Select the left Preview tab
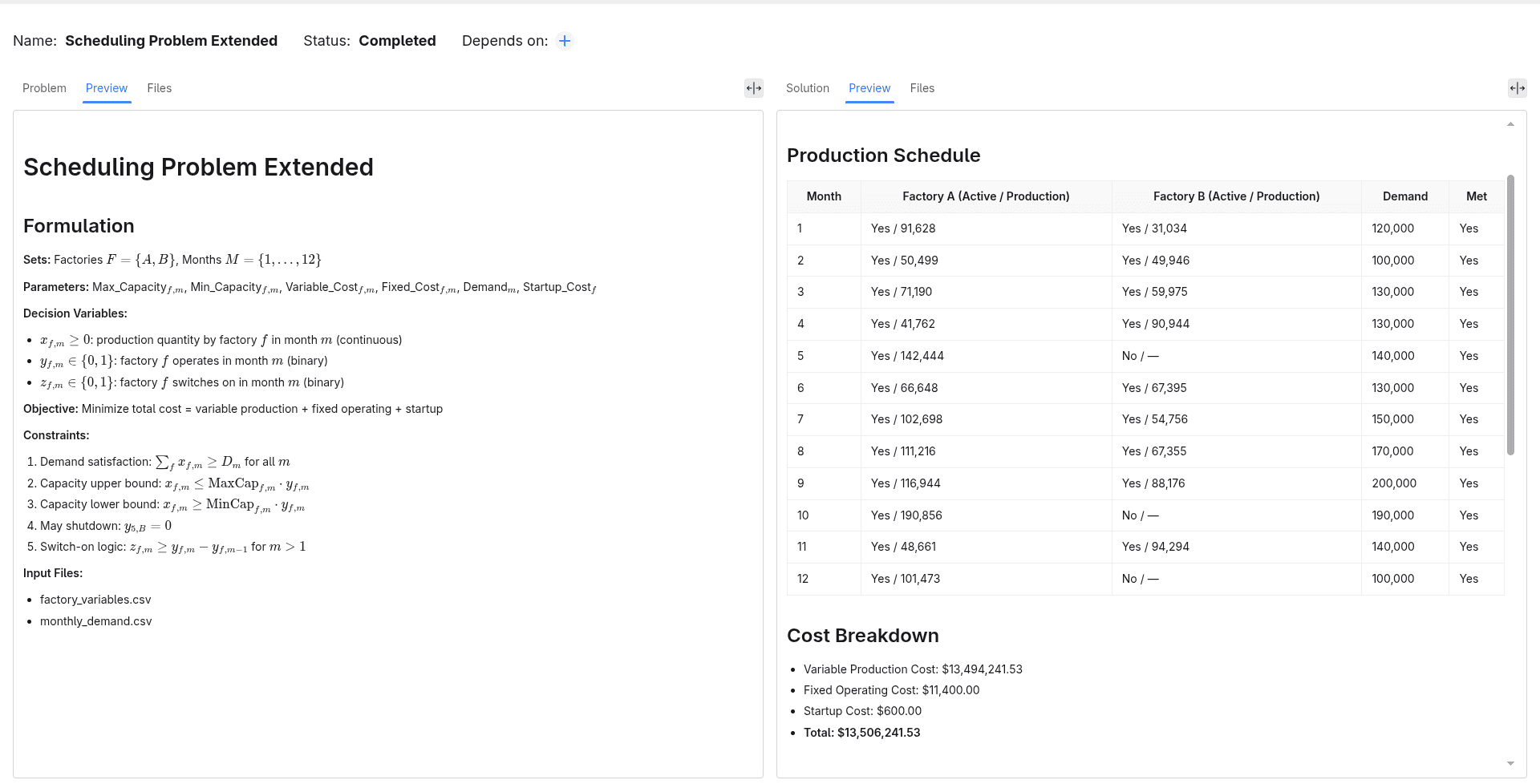The height and width of the screenshot is (784, 1540). coord(107,88)
